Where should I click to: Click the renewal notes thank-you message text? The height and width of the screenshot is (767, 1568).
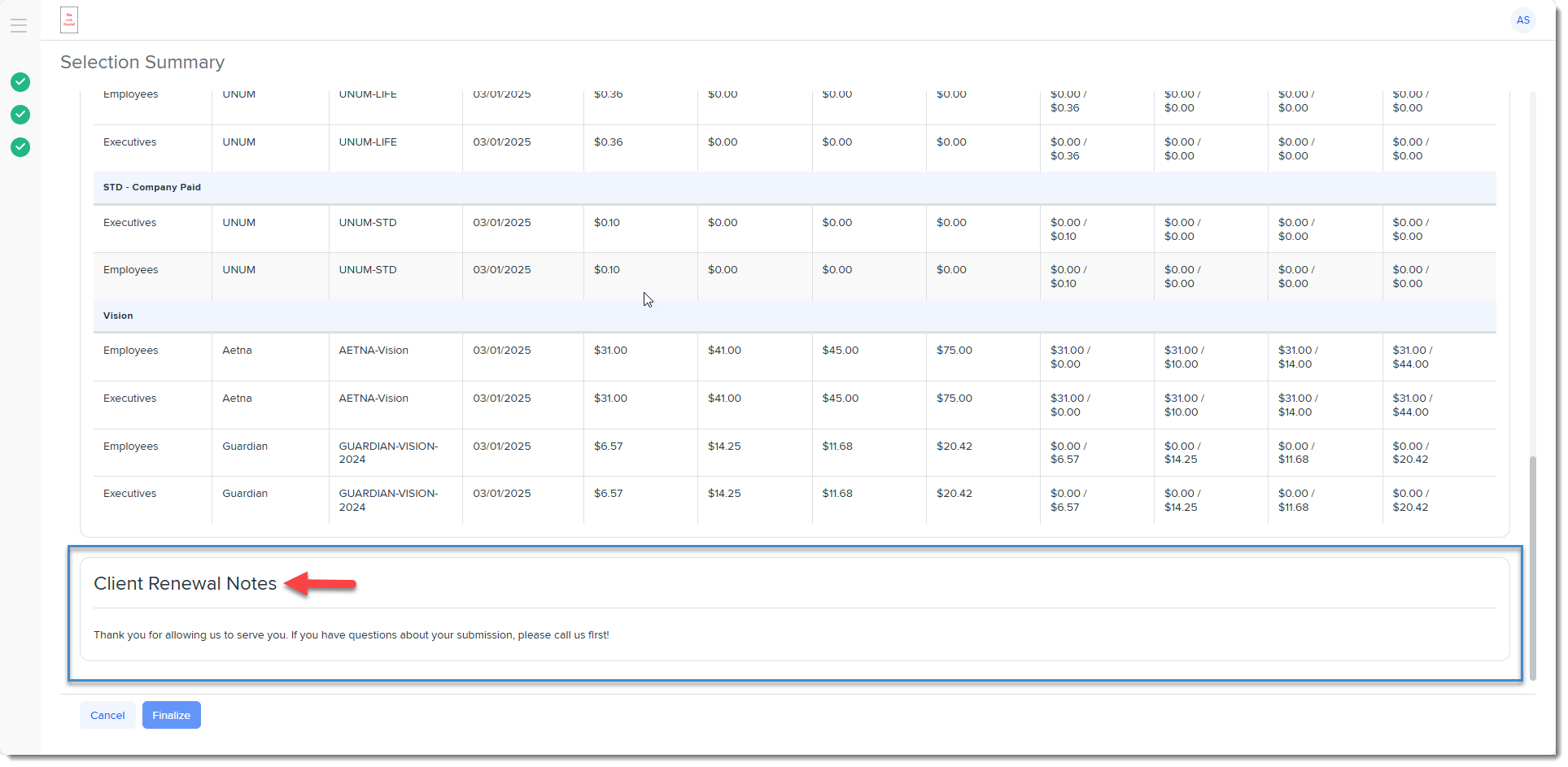[351, 634]
